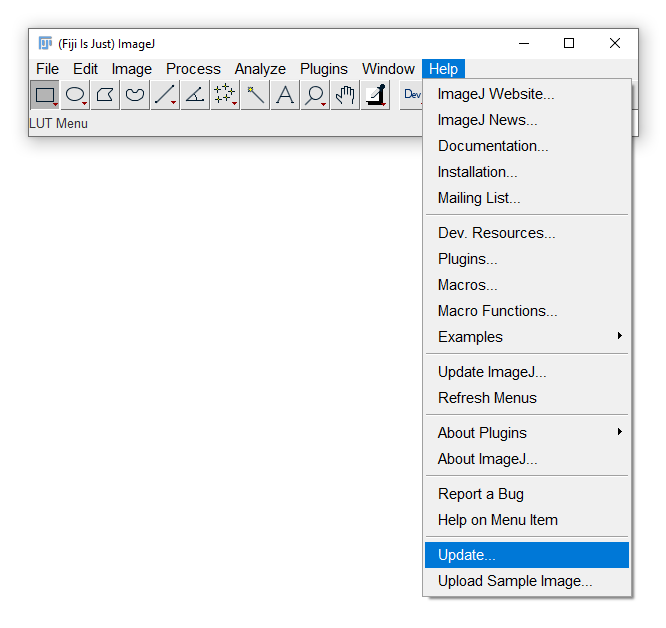The width and height of the screenshot is (666, 628).
Task: Select the Wand tracing tool
Action: 255,95
